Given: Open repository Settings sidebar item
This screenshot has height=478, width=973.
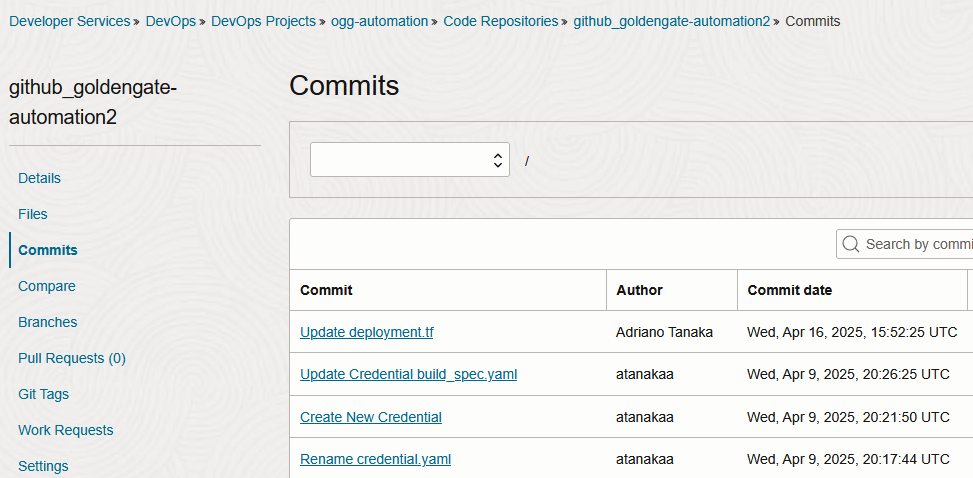Looking at the screenshot, I should click(43, 466).
